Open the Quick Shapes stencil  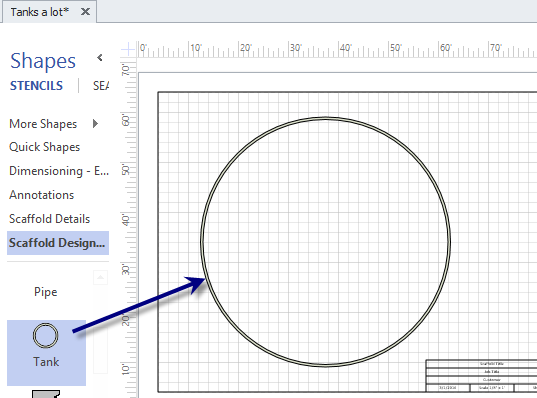click(x=45, y=147)
